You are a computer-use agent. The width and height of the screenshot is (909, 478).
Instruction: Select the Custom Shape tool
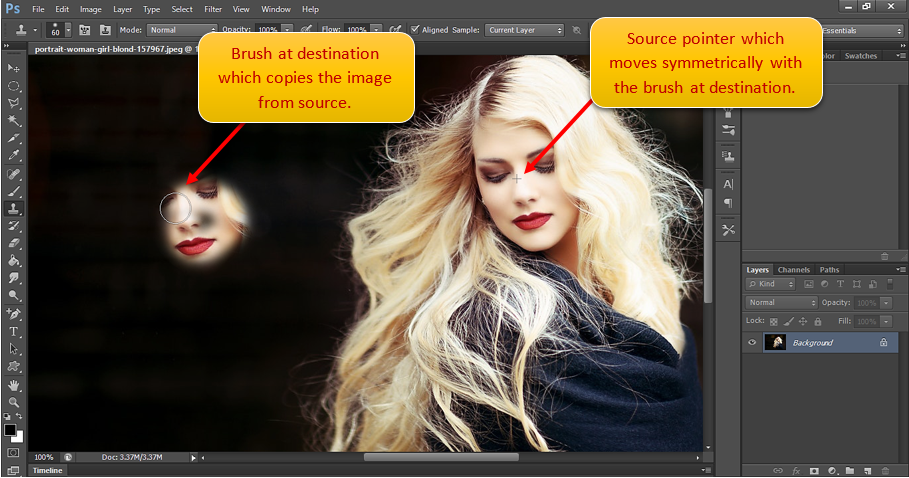pos(13,366)
